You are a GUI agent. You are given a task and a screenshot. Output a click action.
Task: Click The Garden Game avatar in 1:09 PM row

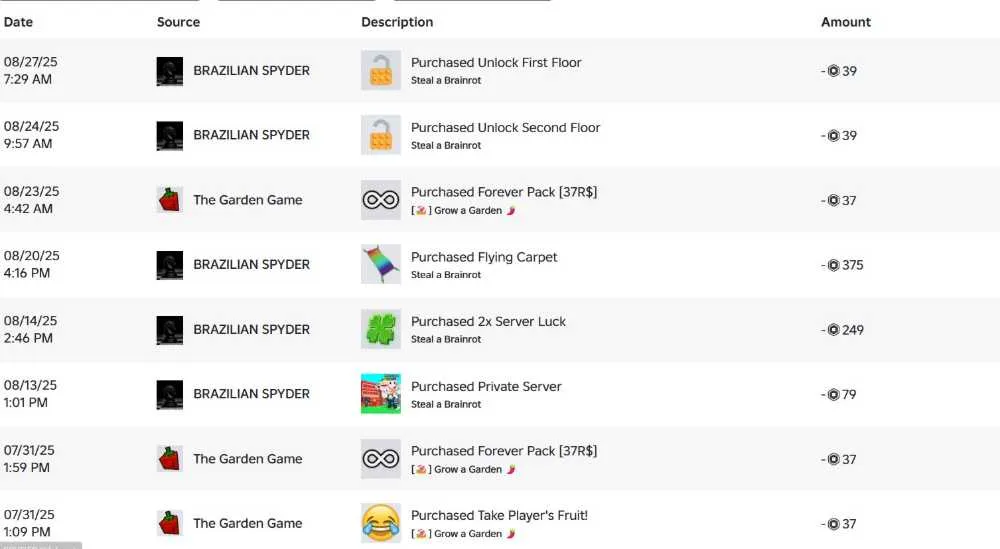click(170, 523)
